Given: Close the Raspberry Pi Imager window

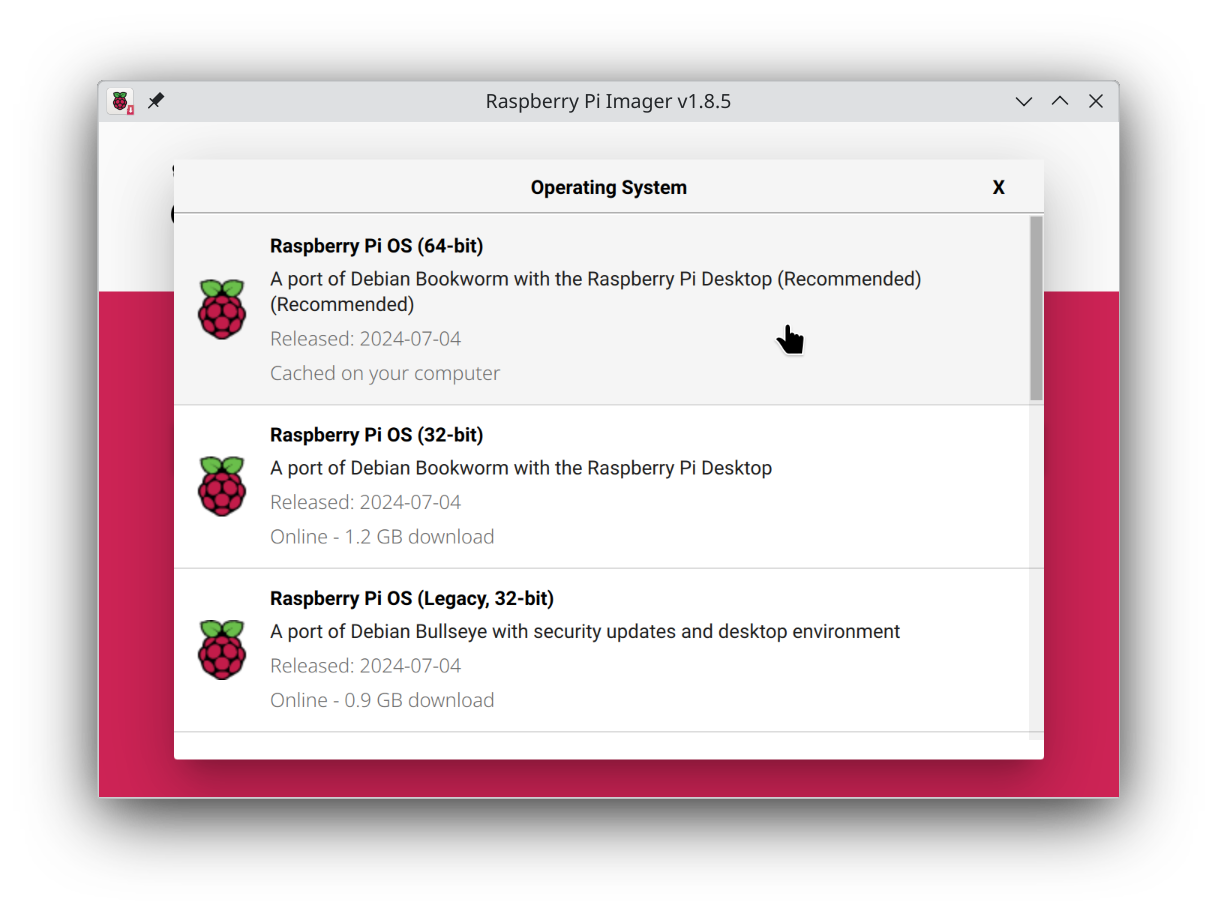Looking at the screenshot, I should tap(1096, 101).
